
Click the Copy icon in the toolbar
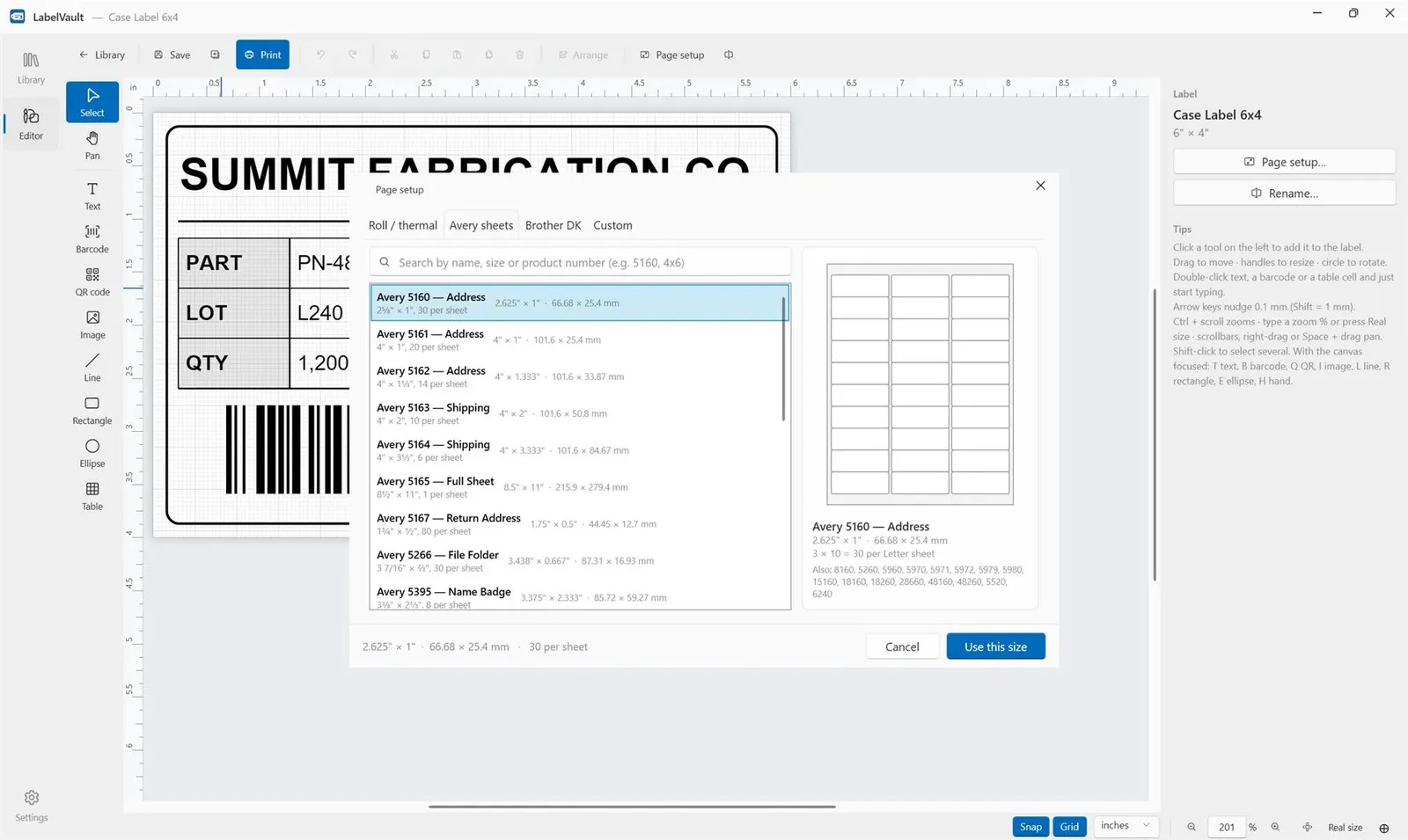pos(426,55)
